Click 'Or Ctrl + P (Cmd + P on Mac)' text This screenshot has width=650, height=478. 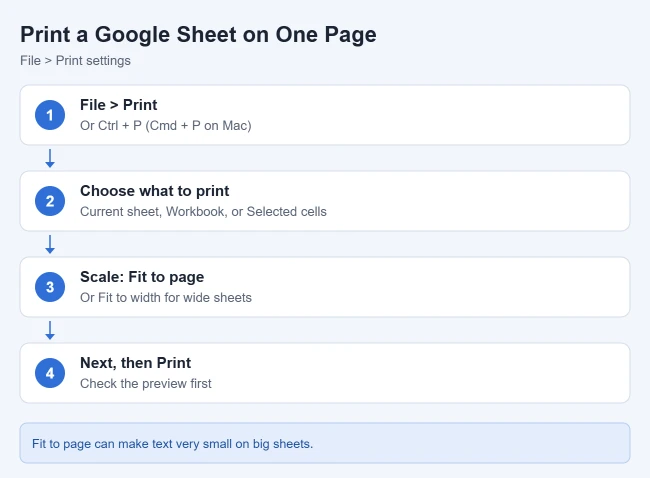click(166, 126)
